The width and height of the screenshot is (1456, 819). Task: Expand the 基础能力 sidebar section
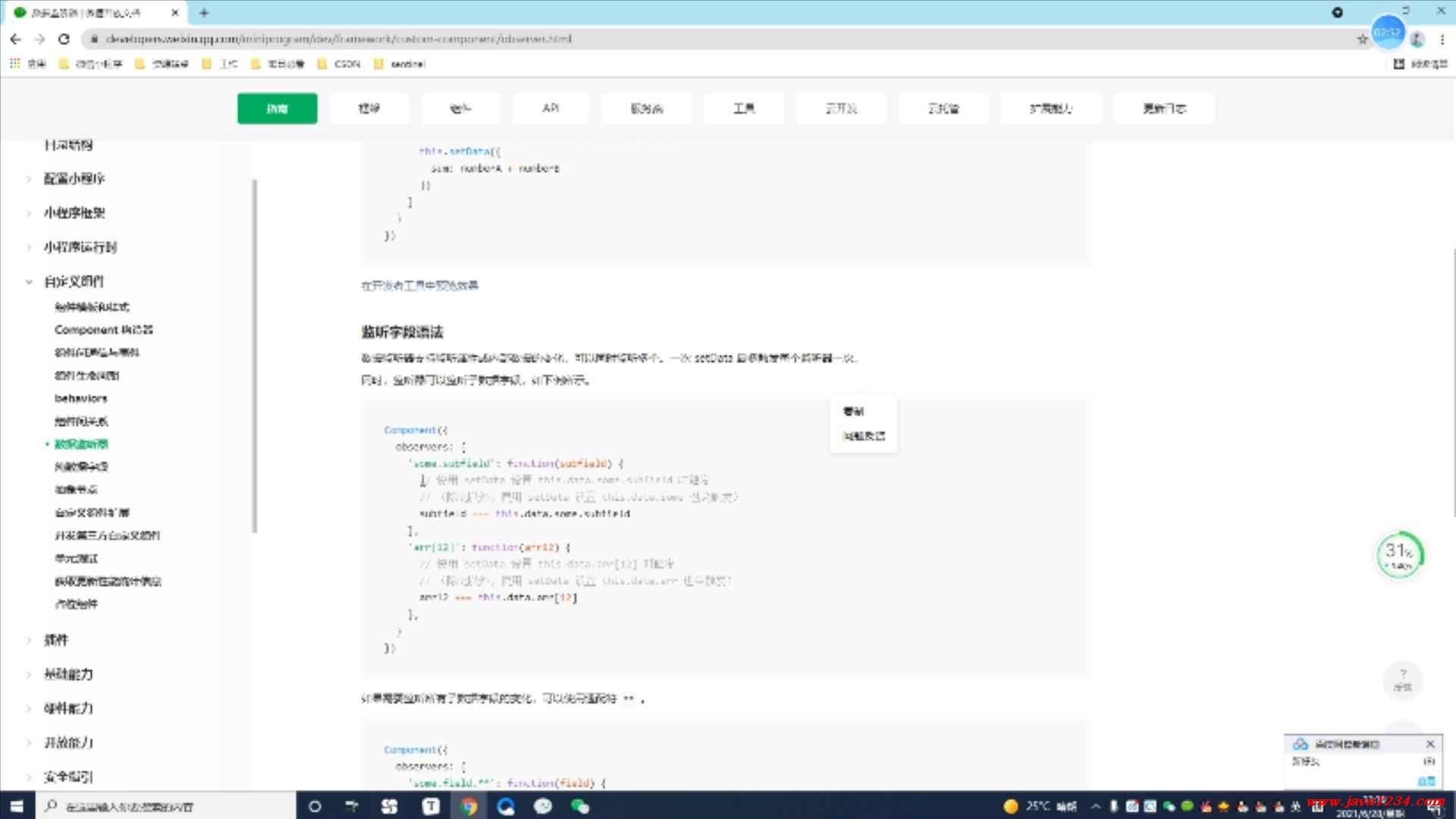68,674
